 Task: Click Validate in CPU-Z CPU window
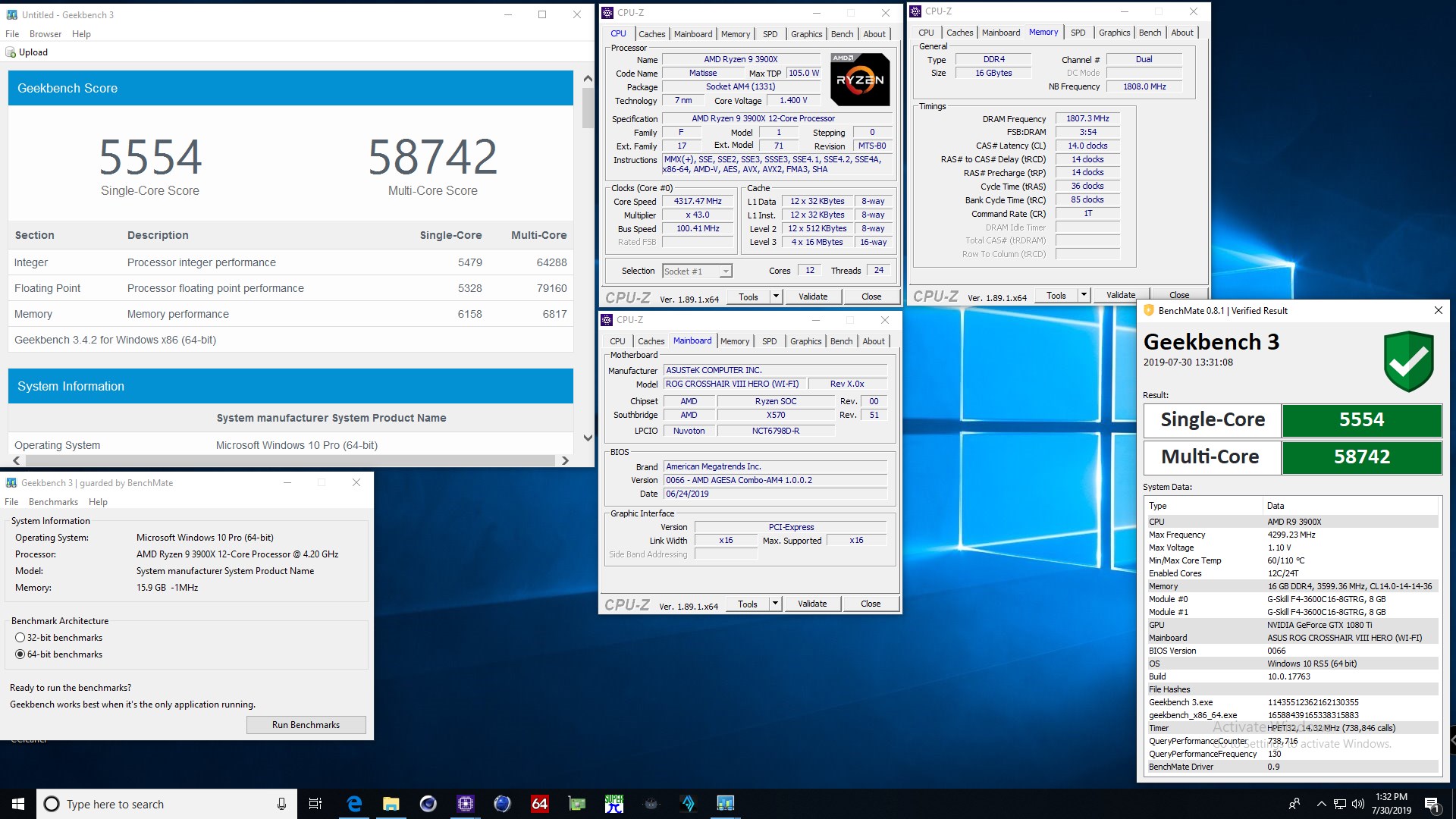(x=813, y=297)
